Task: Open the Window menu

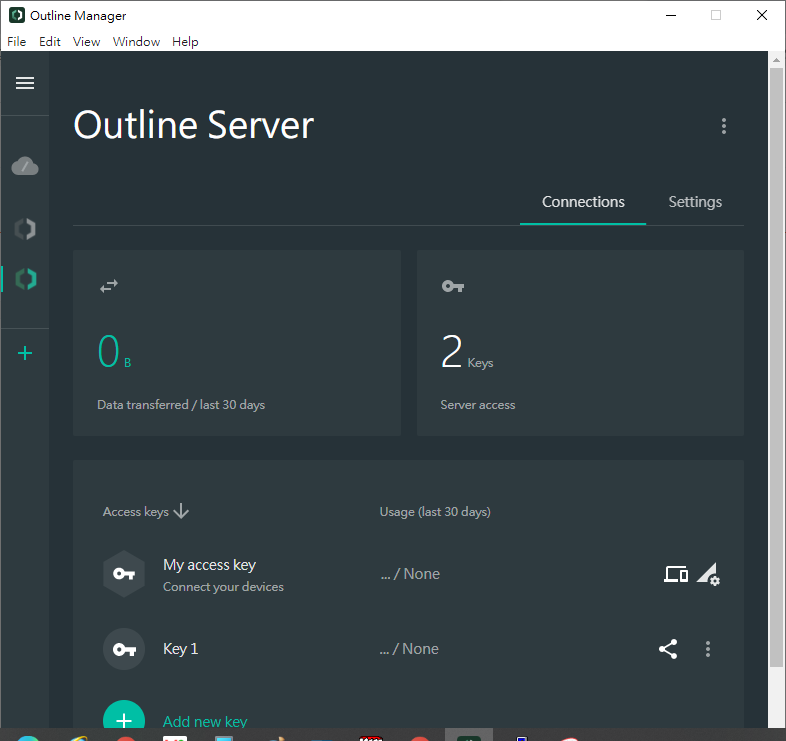Action: click(136, 42)
